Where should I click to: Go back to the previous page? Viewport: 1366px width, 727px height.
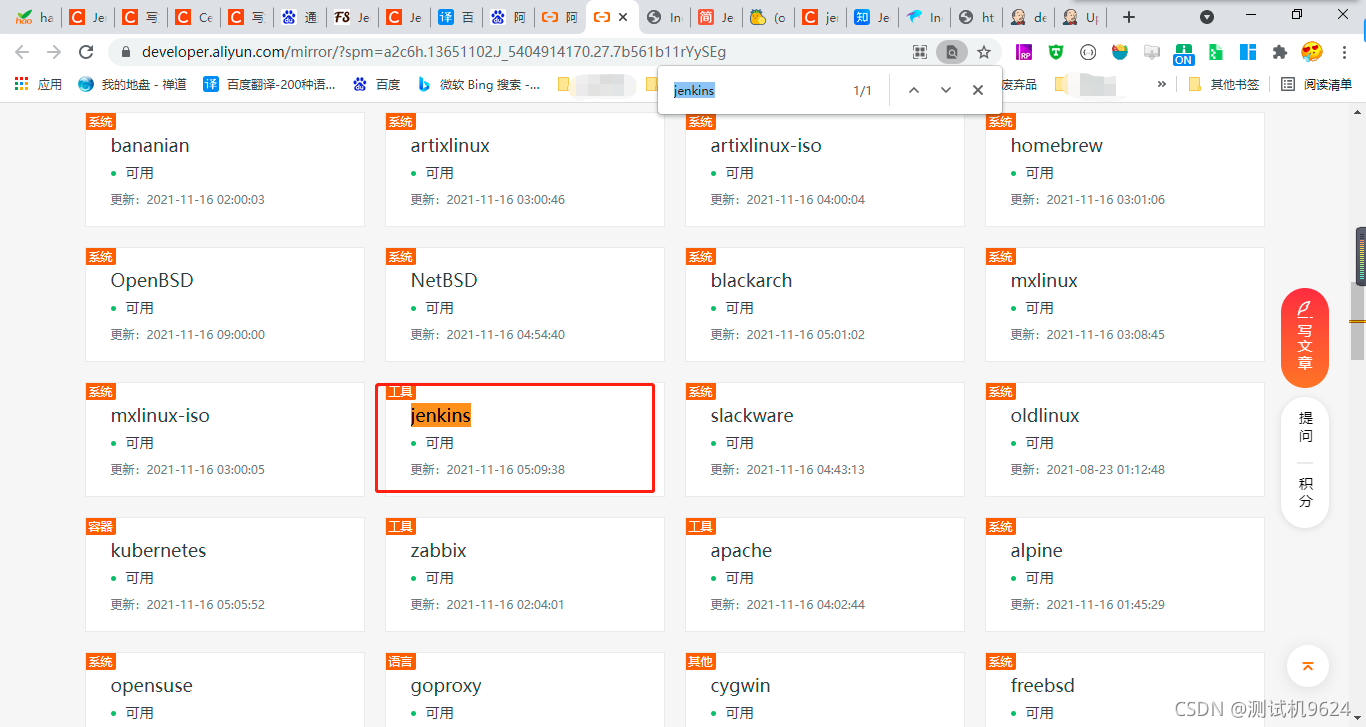point(22,52)
